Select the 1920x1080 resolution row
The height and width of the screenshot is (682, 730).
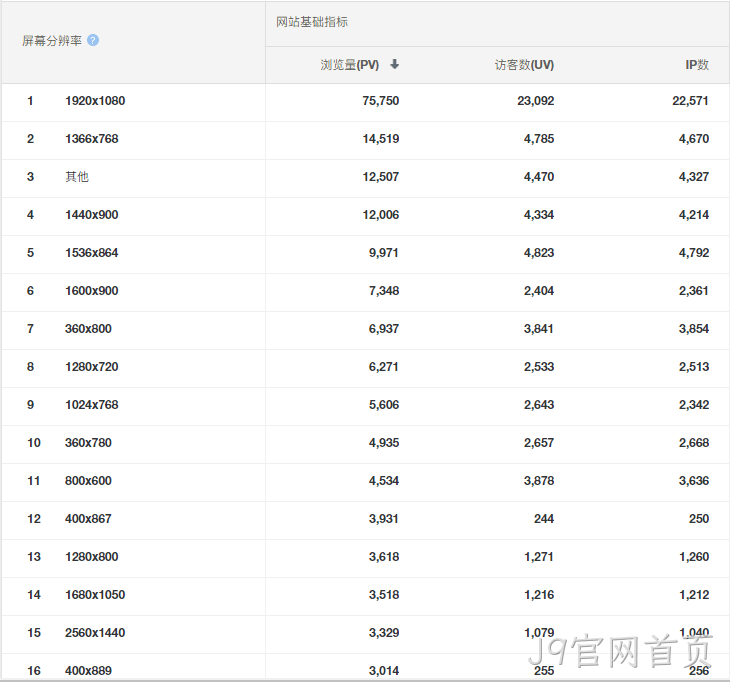pos(365,101)
